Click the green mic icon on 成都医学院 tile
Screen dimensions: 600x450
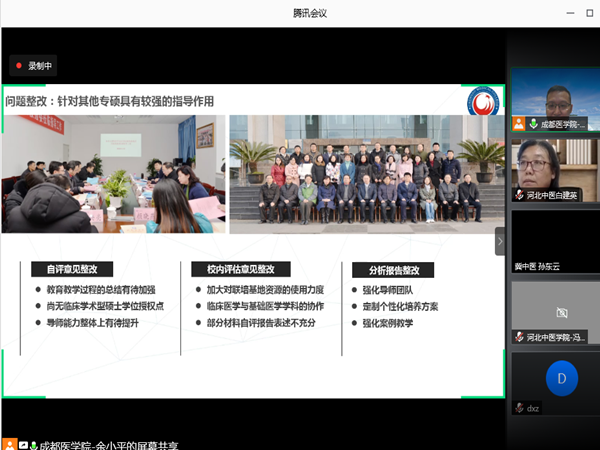coord(532,124)
